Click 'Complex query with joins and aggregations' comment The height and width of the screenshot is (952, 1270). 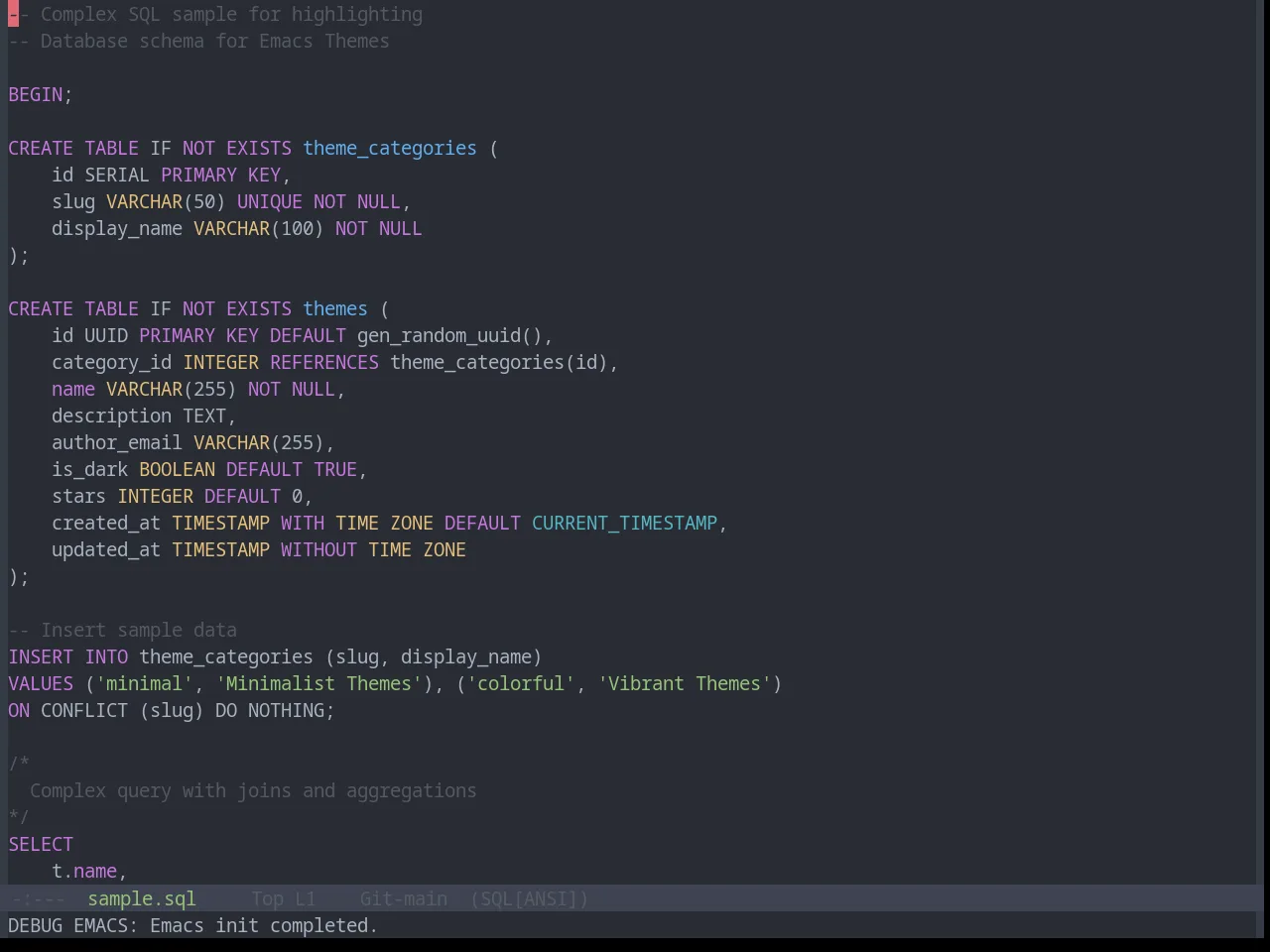[253, 790]
